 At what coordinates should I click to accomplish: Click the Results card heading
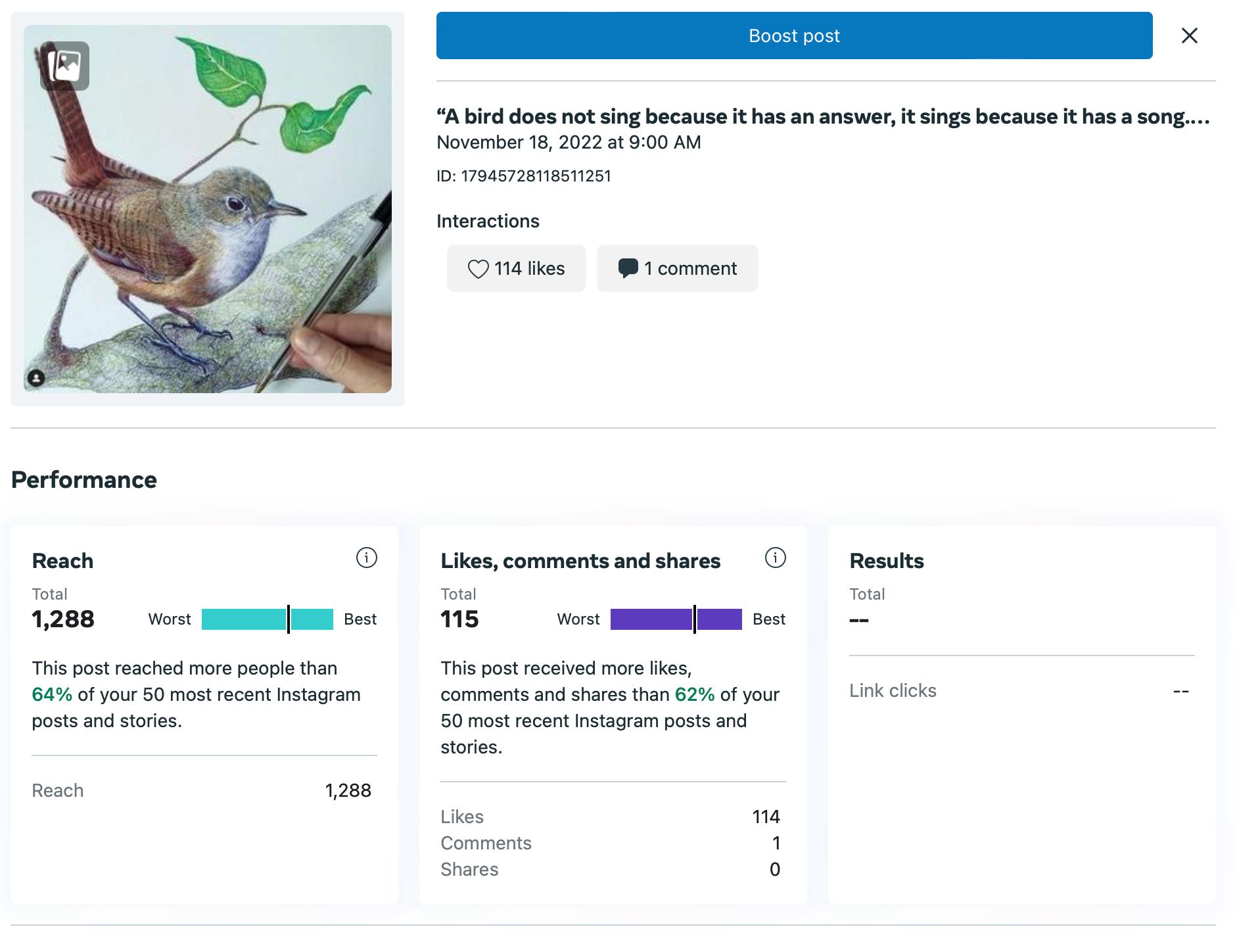click(887, 561)
